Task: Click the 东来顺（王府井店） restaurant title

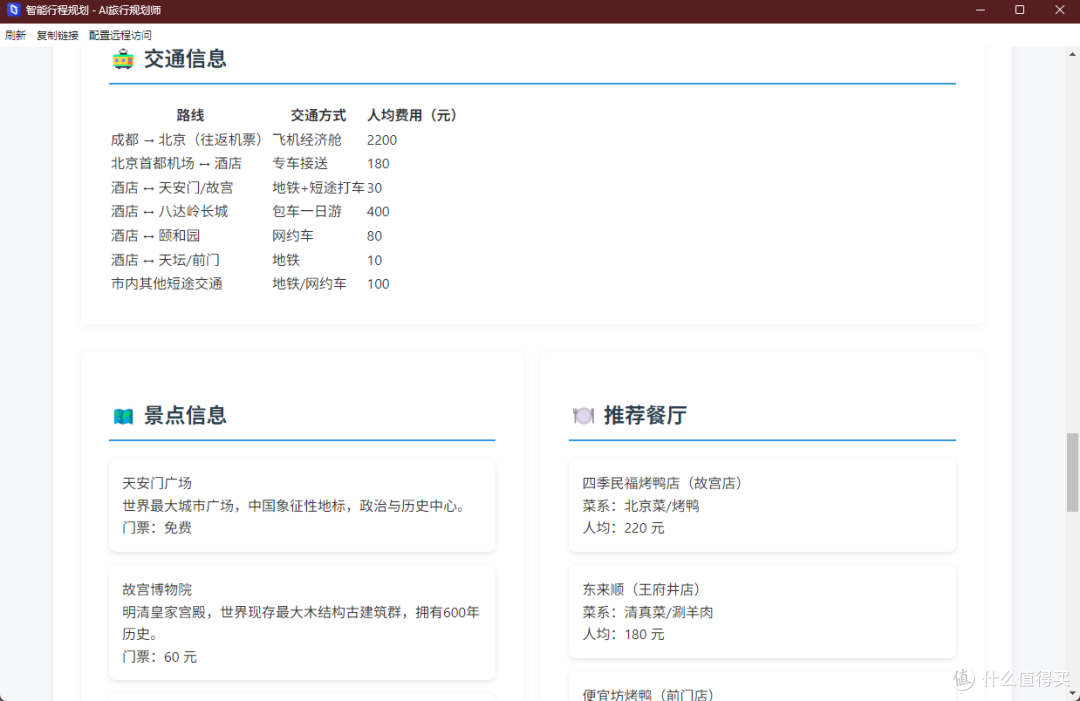Action: (645, 589)
